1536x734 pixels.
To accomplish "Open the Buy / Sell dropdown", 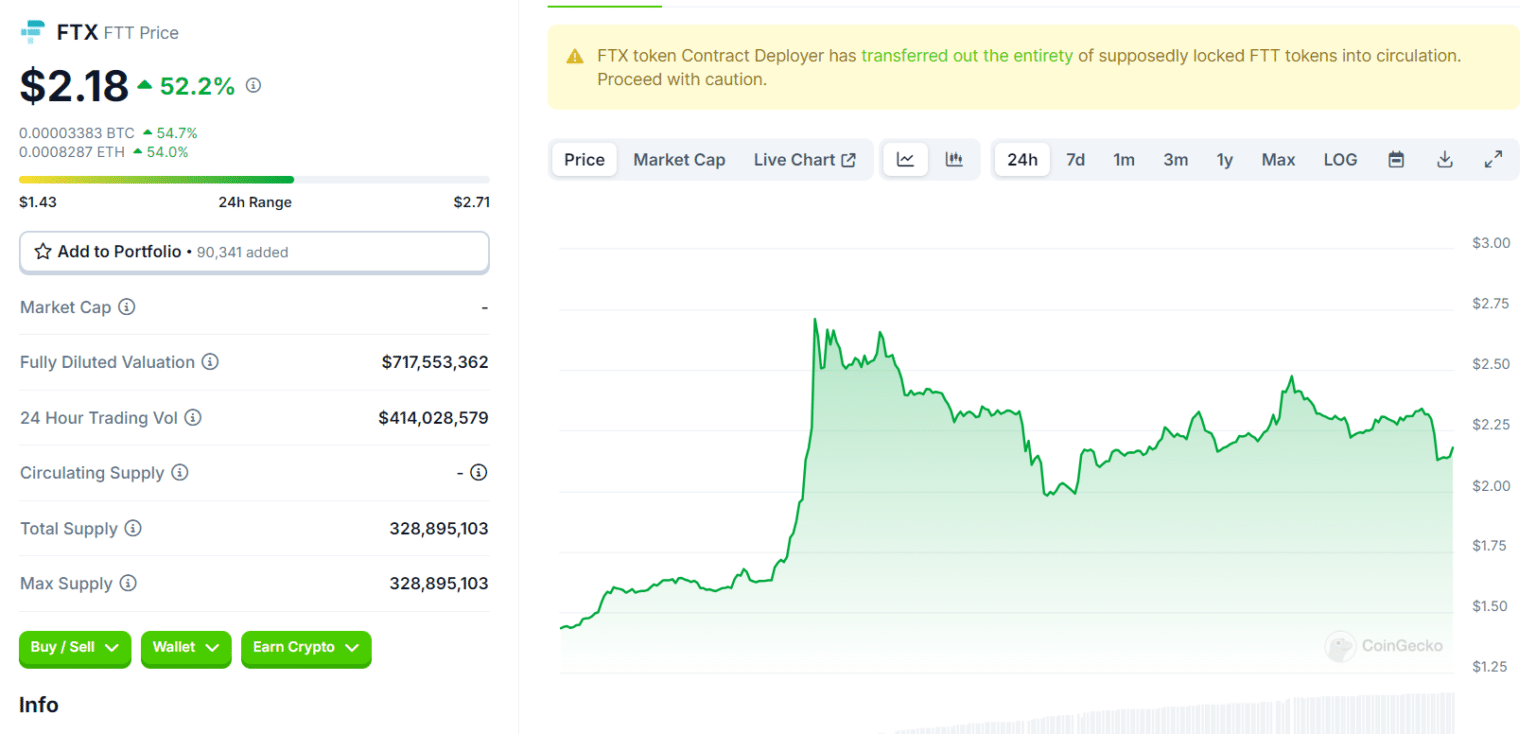I will (x=75, y=648).
